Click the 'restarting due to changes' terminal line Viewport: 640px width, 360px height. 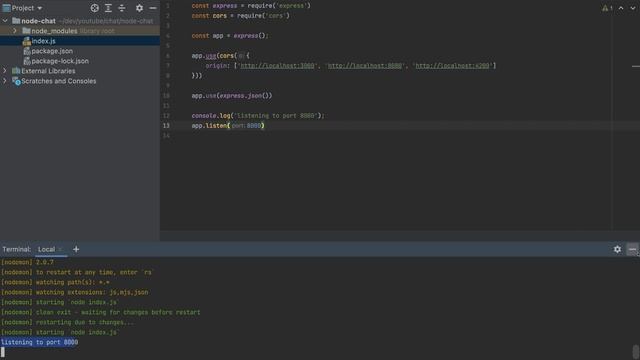(67, 322)
